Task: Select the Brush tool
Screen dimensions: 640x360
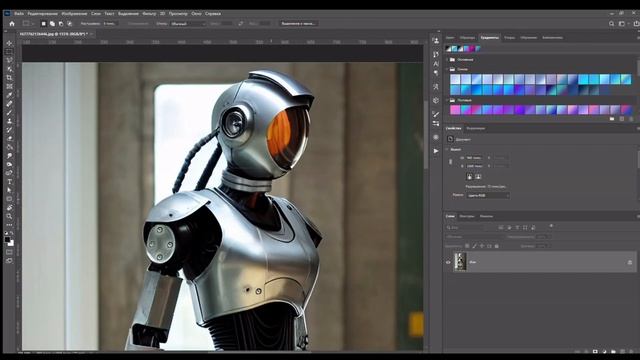Action: (9, 112)
